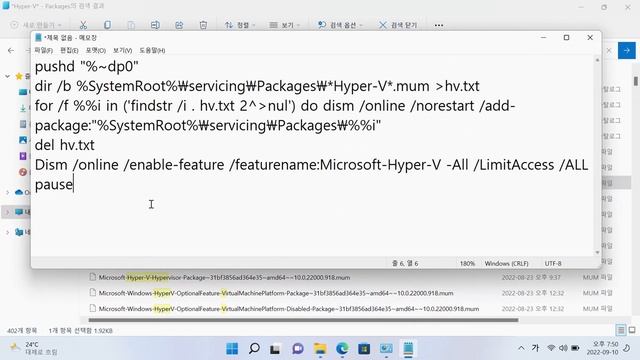
Task: Open the 파일(F) menu in Notepad
Action: pos(43,50)
